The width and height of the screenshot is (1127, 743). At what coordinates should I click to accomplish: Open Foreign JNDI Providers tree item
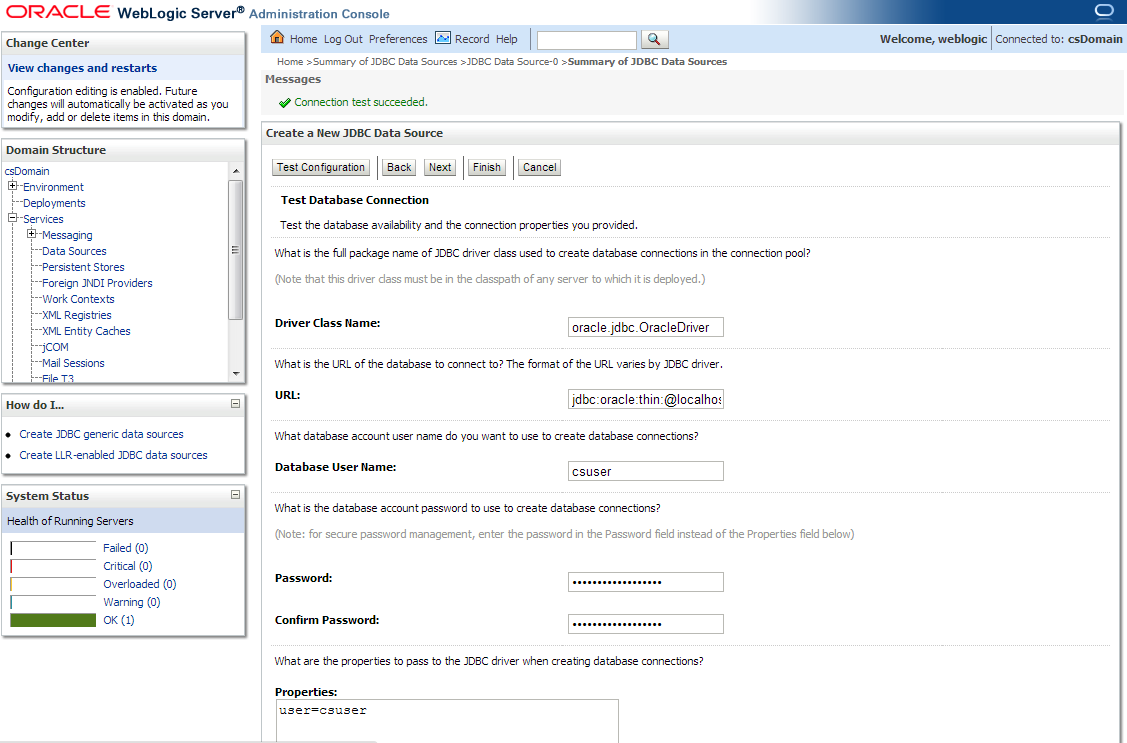pos(97,283)
